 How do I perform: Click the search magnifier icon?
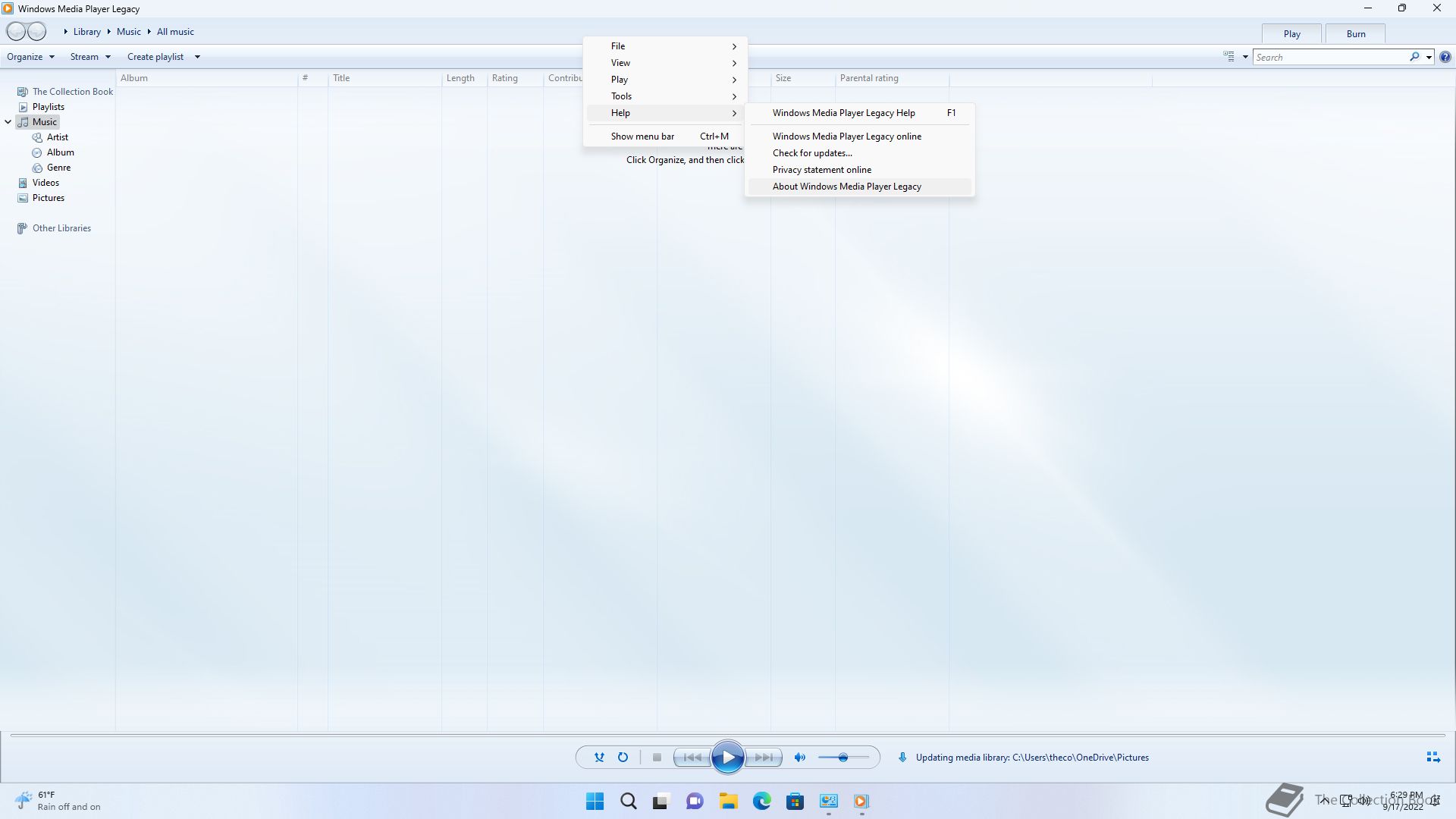(x=1414, y=57)
